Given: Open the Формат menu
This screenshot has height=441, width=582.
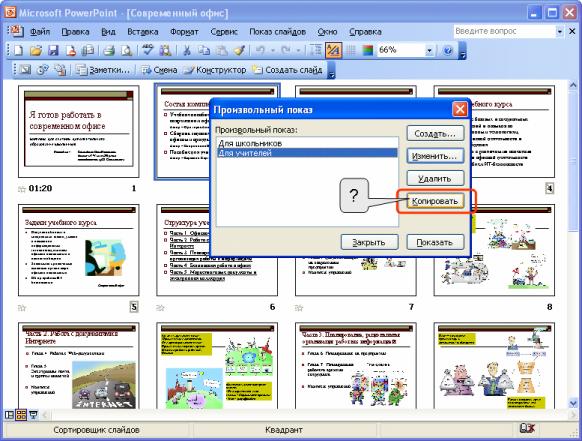Looking at the screenshot, I should coord(184,32).
